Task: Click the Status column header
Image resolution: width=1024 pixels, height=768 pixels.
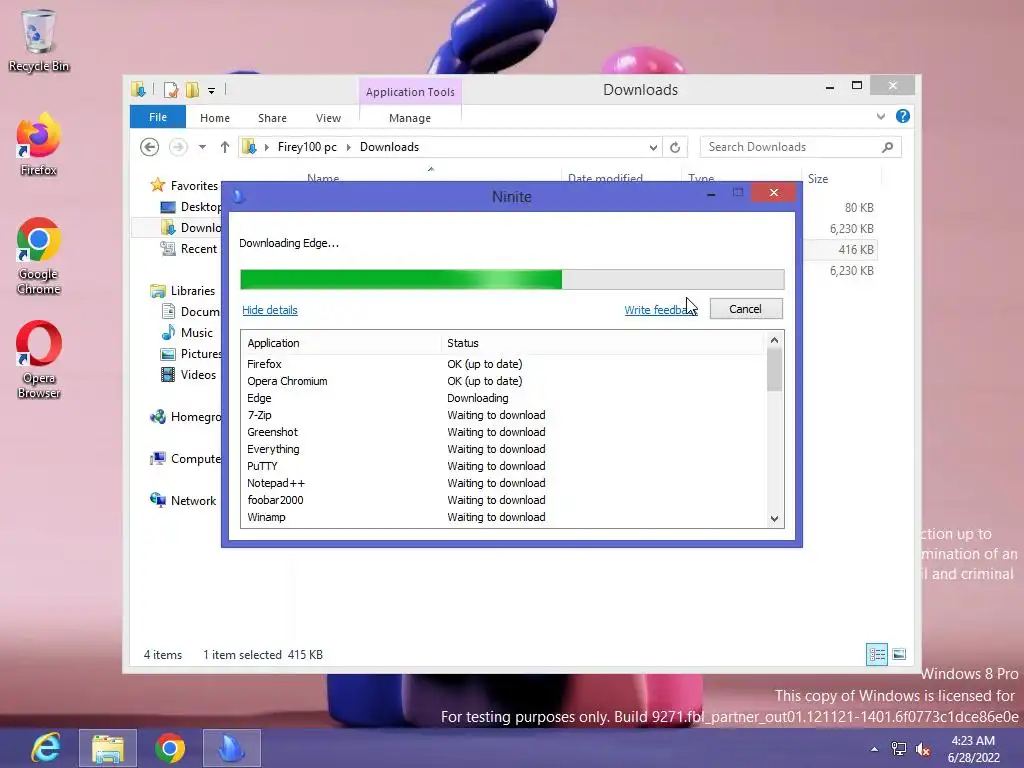Action: [x=602, y=343]
